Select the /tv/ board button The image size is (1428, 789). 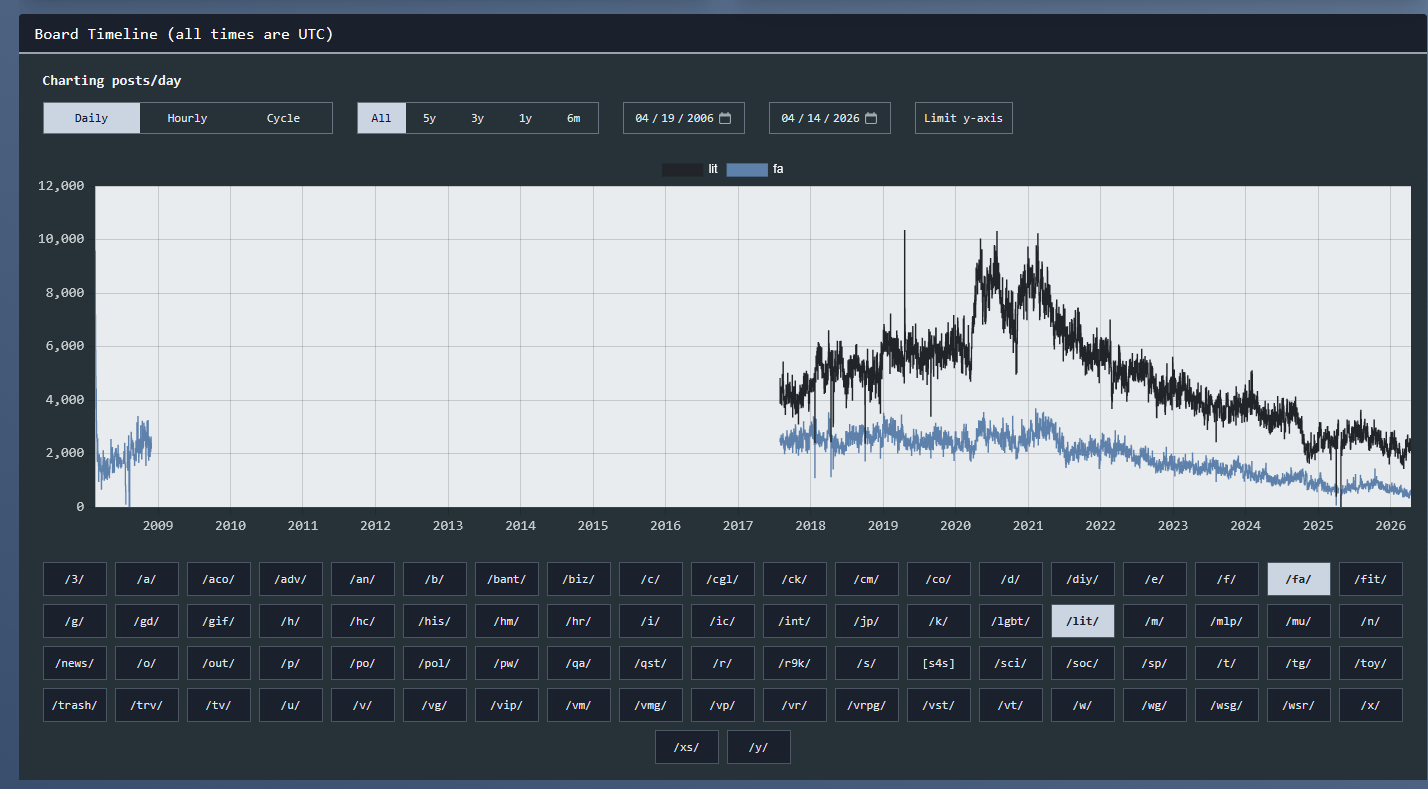click(x=219, y=705)
